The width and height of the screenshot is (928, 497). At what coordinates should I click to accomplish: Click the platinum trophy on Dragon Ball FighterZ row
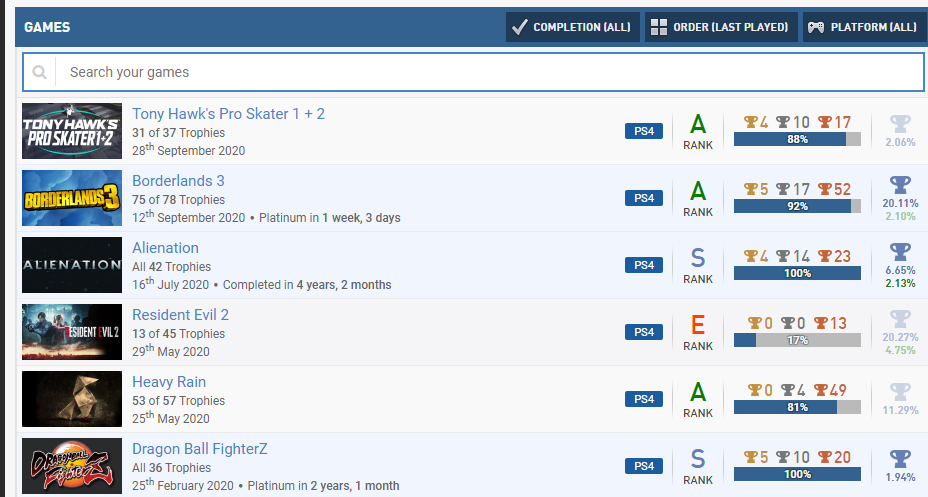(x=900, y=458)
